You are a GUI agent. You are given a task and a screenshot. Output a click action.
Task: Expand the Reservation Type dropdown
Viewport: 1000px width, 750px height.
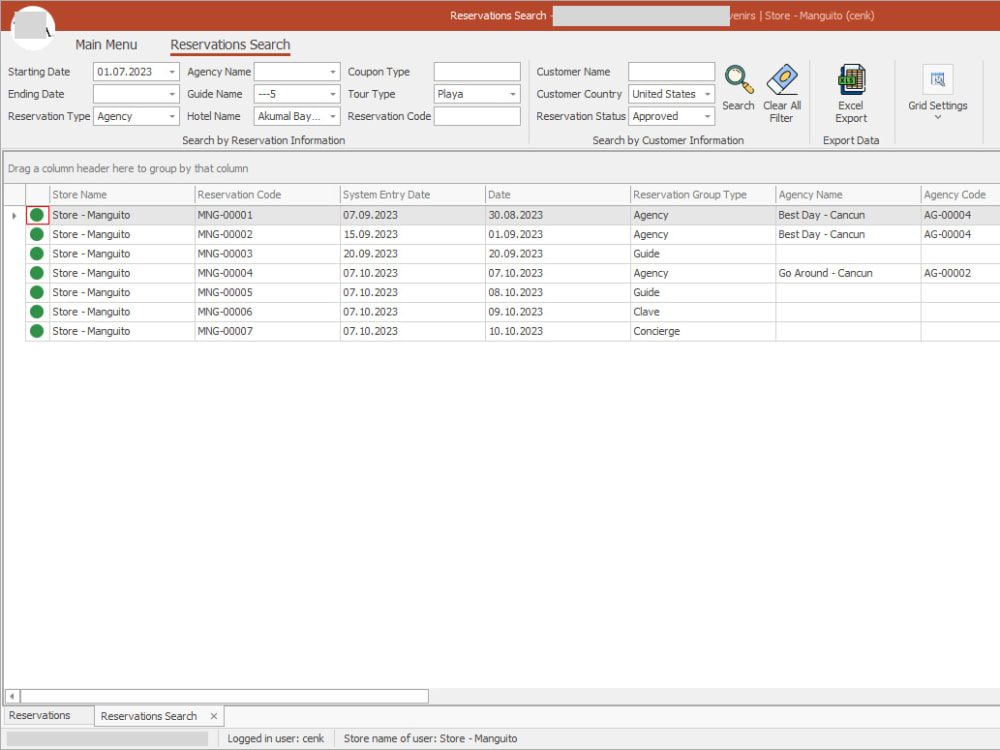coord(171,116)
